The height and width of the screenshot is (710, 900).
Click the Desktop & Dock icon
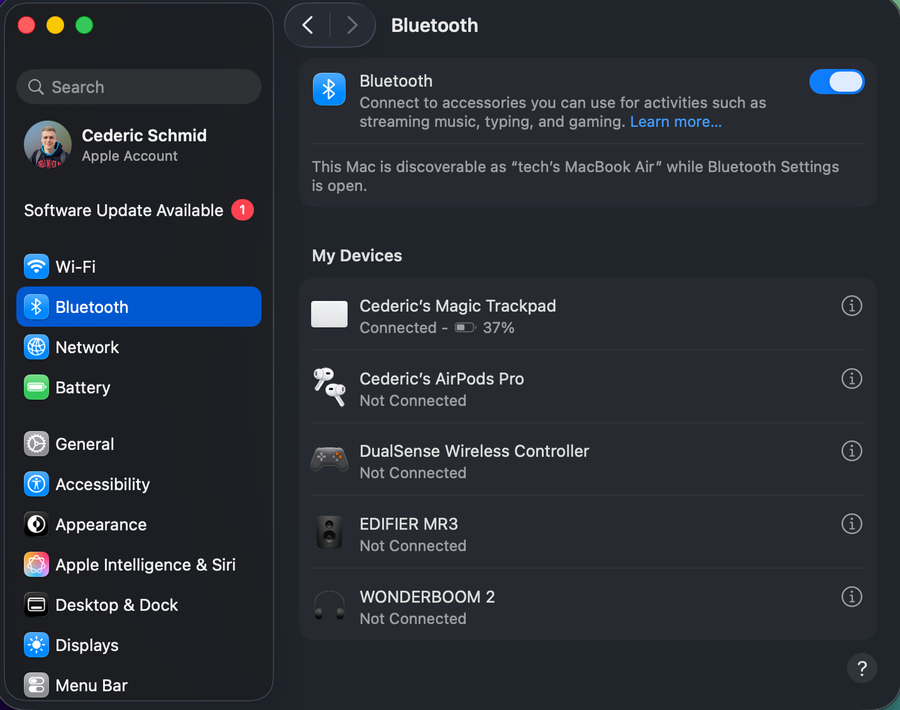36,604
